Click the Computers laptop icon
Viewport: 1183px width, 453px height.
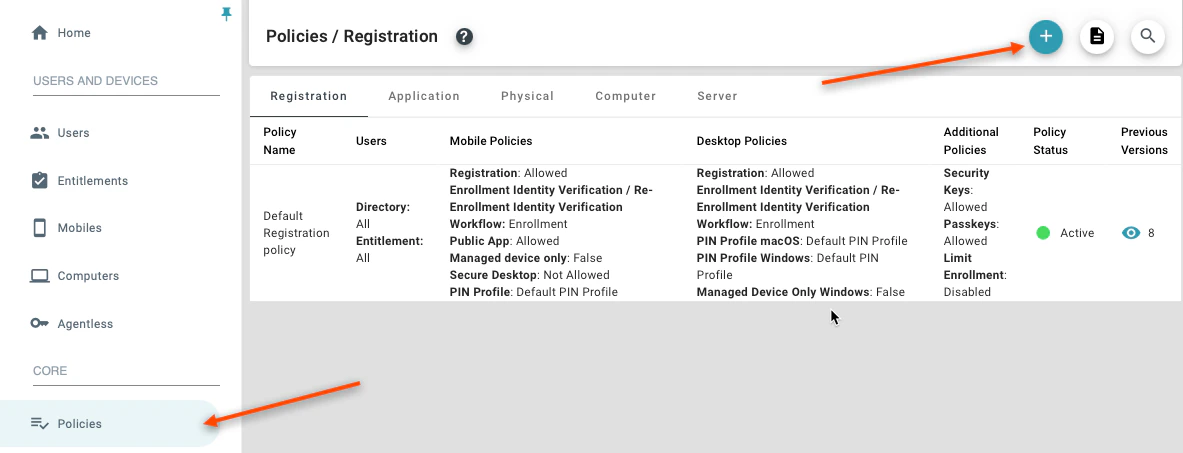pyautogui.click(x=40, y=276)
